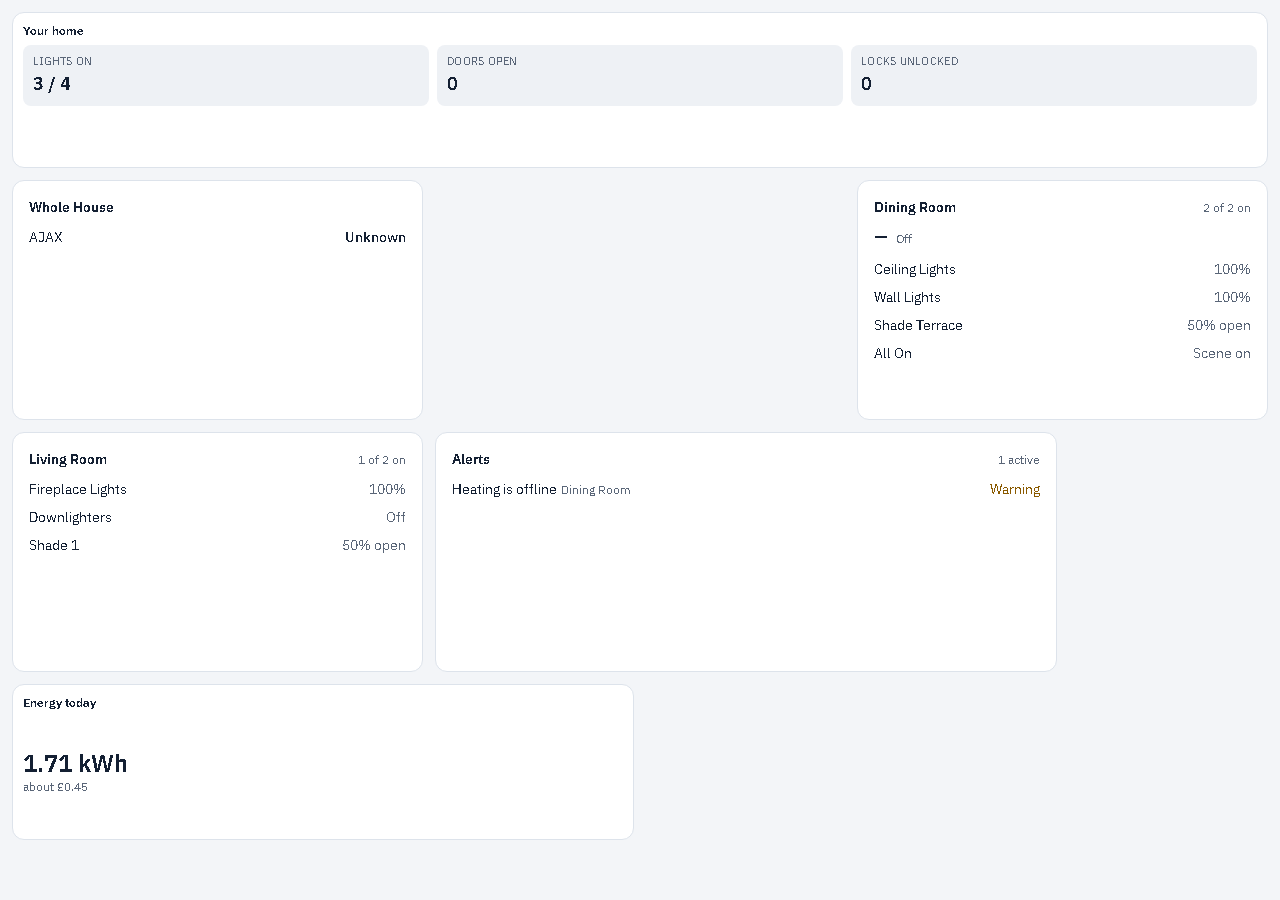The width and height of the screenshot is (1280, 900).
Task: Click the Dining Room tag on the alert
Action: (x=596, y=490)
